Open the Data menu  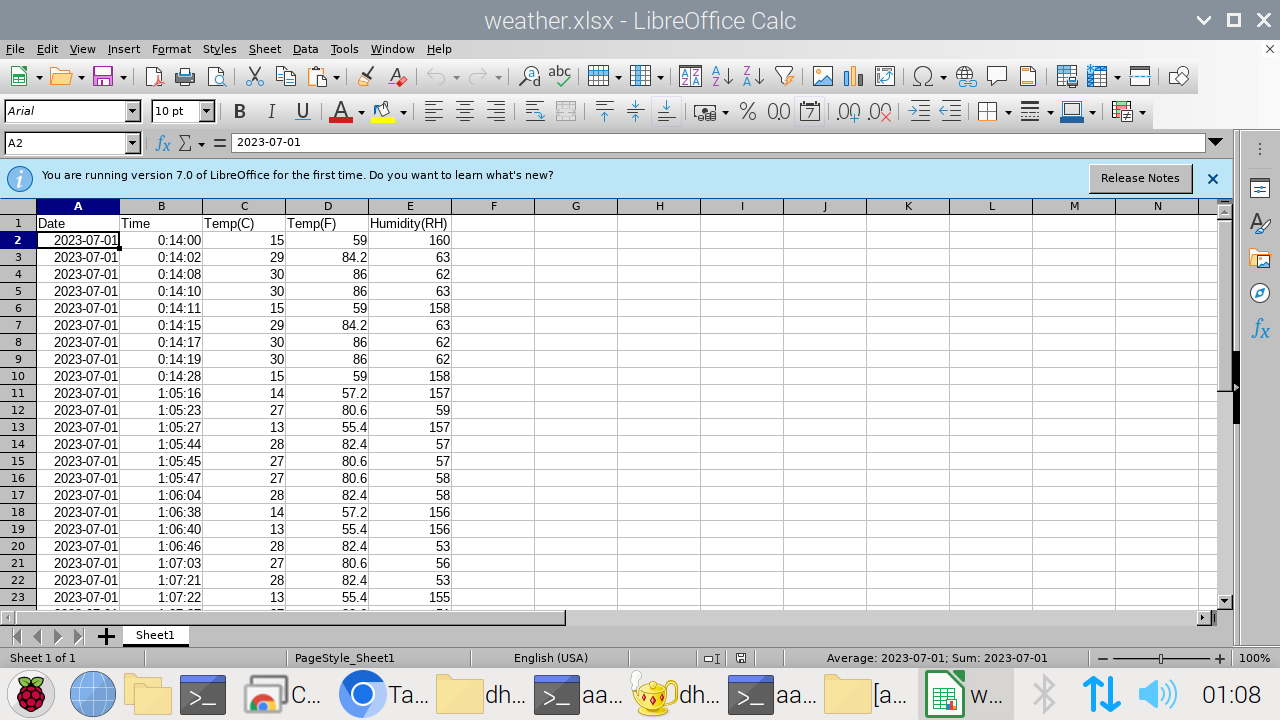click(x=305, y=49)
